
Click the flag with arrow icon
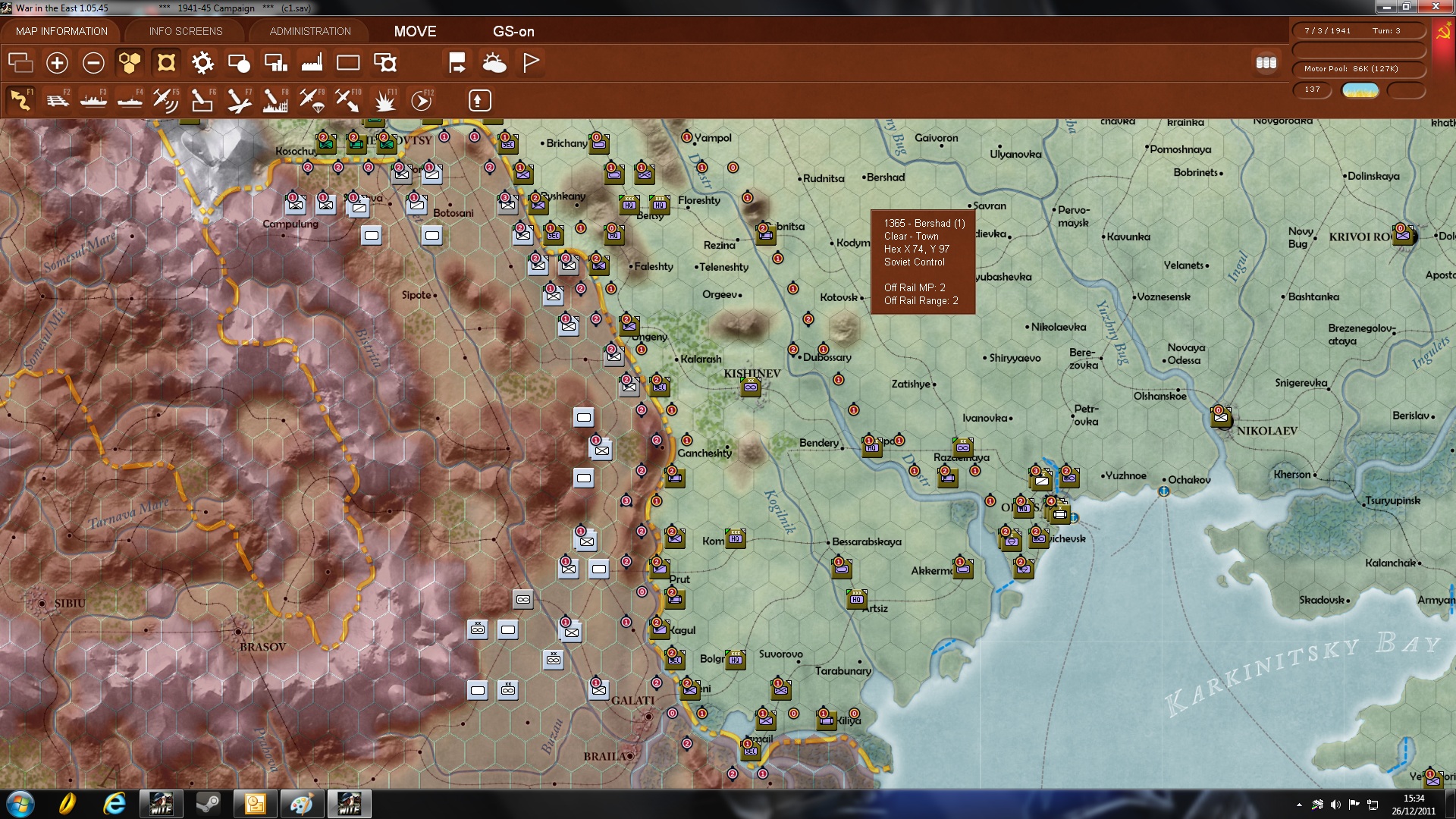pyautogui.click(x=457, y=63)
